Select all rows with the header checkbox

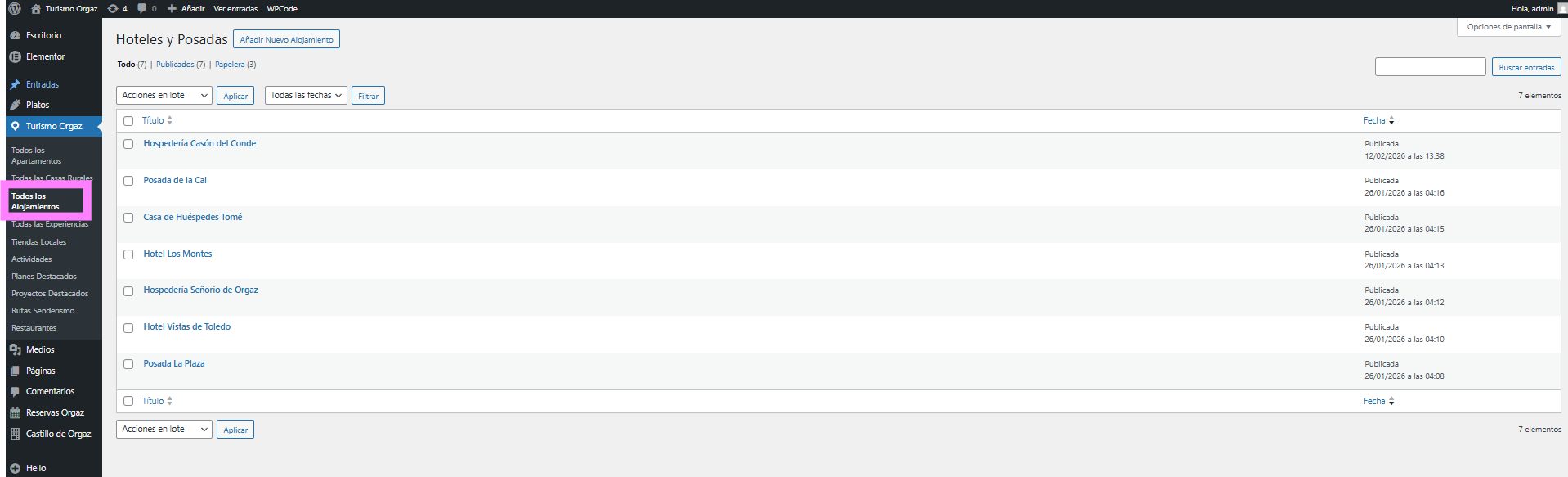(128, 121)
